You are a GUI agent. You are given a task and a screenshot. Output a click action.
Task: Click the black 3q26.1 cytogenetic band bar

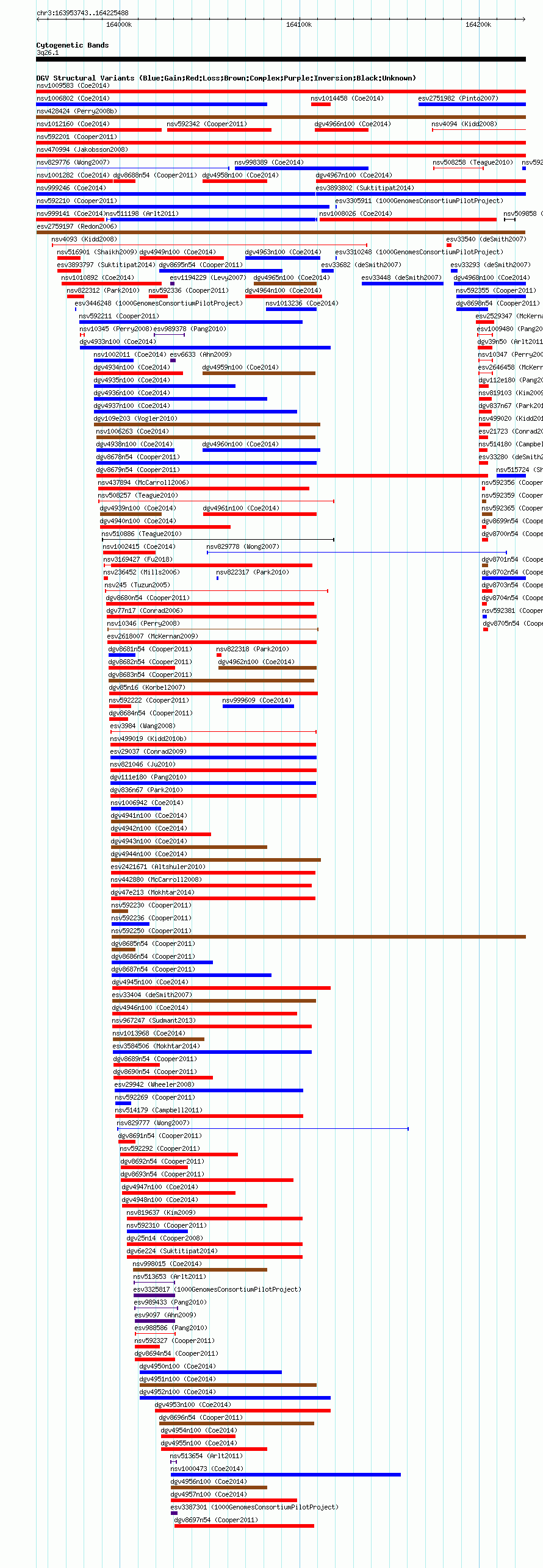(x=281, y=59)
